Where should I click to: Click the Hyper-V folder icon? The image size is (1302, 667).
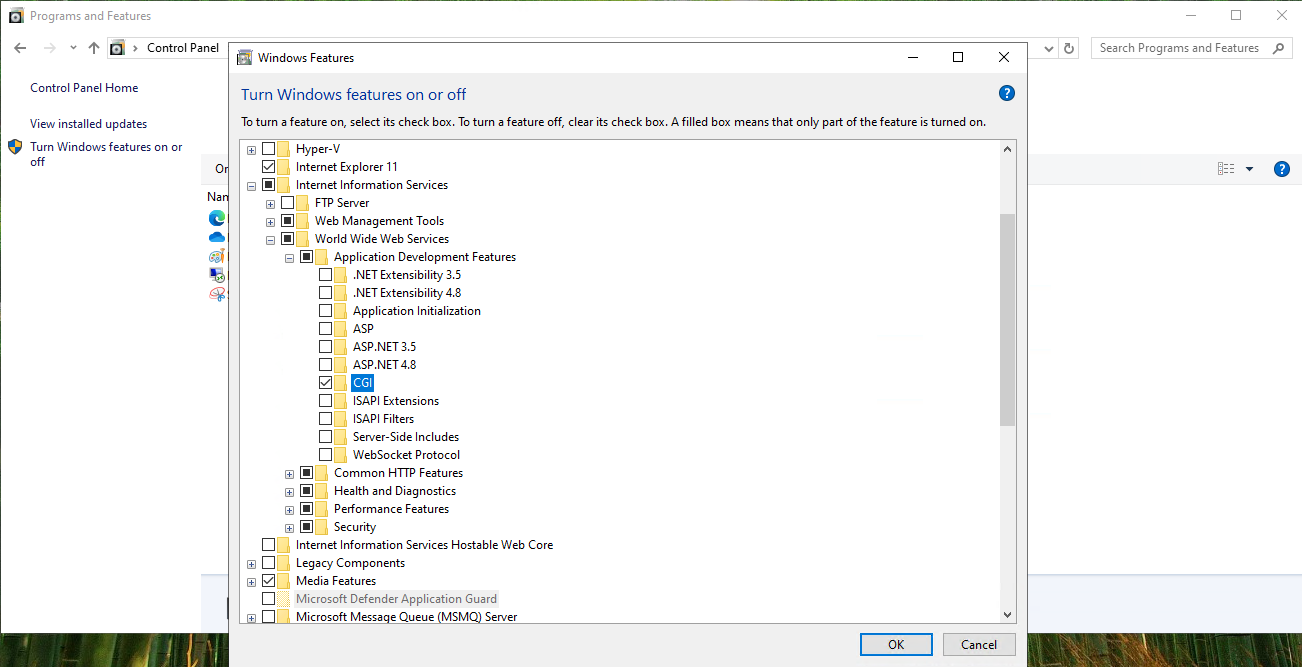pos(284,149)
